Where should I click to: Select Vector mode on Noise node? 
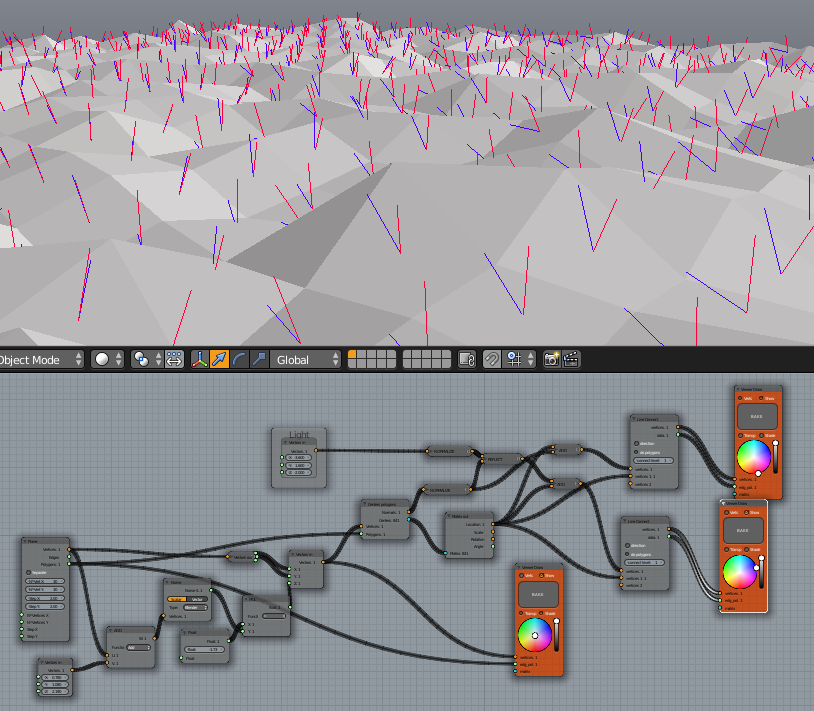[x=197, y=599]
